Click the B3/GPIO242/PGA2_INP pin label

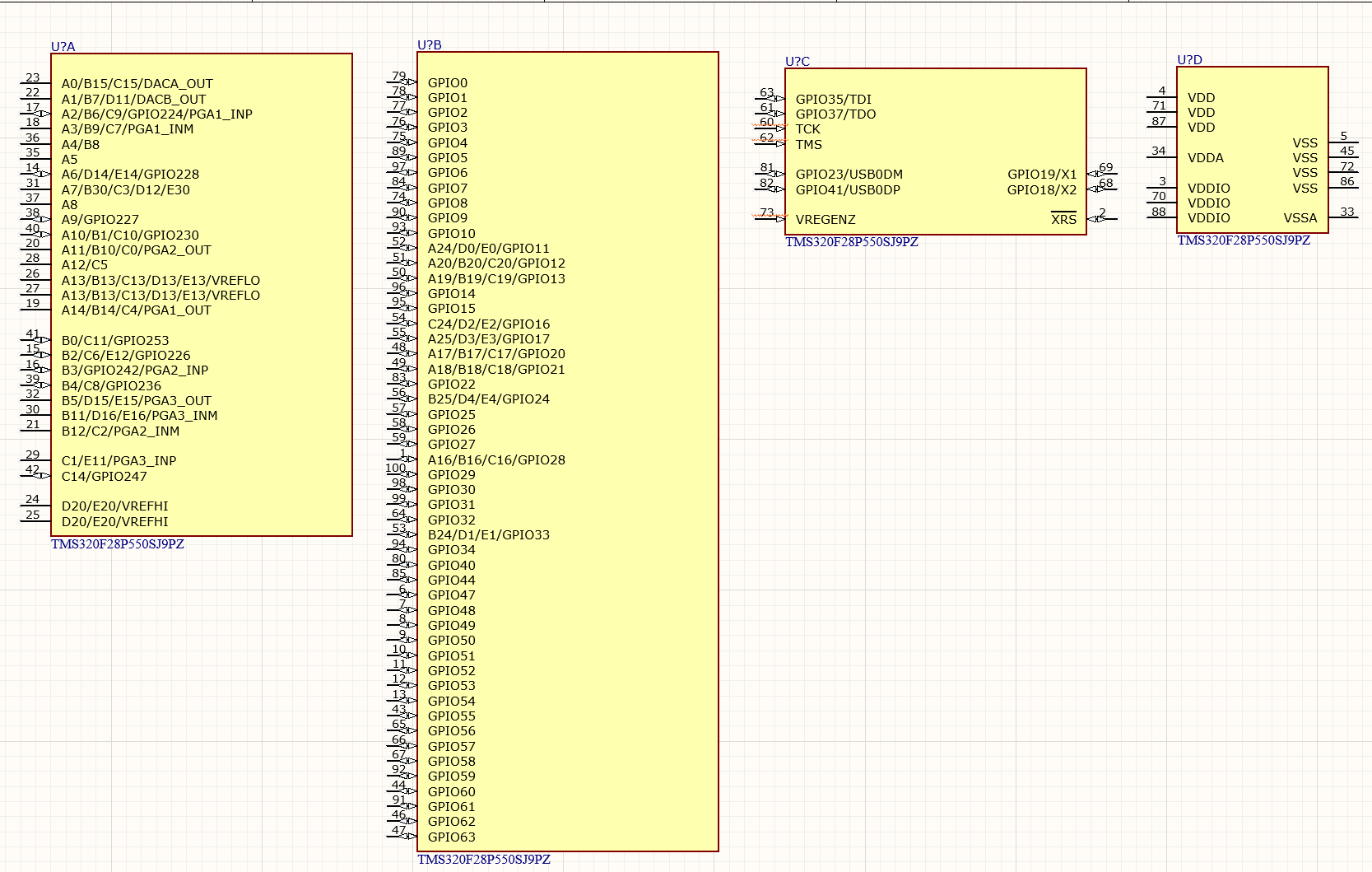(x=135, y=371)
